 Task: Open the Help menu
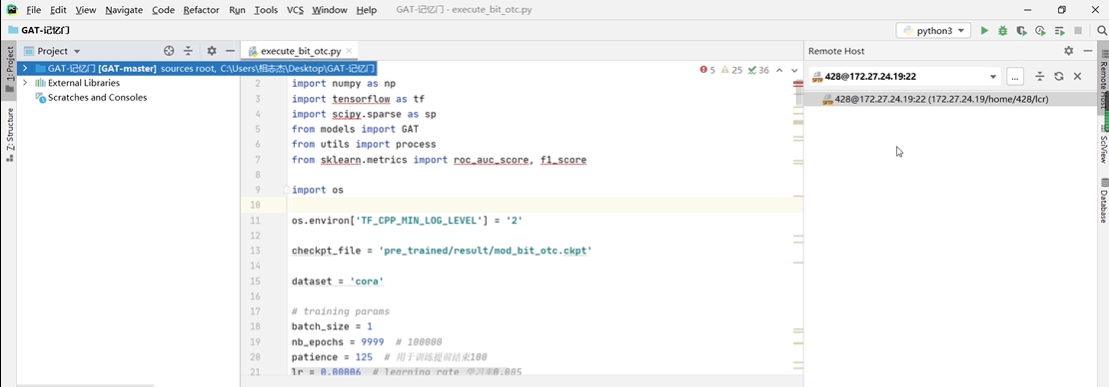tap(366, 10)
